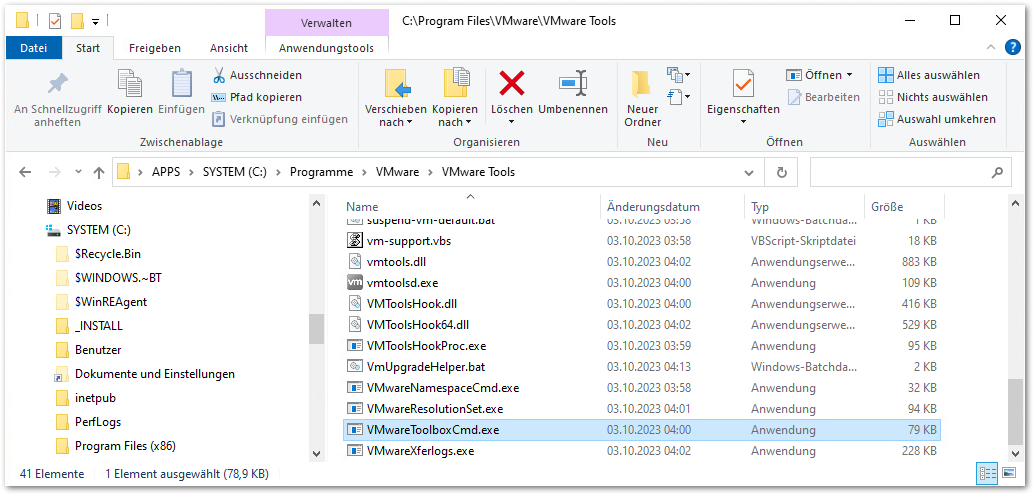Click the red Löschen icon
The height and width of the screenshot is (495, 1034).
512,84
